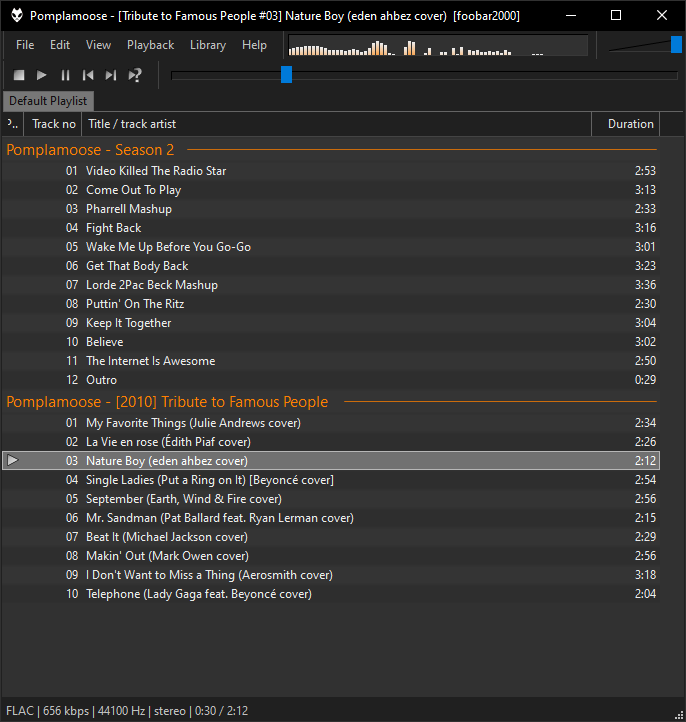Select track My Favorite Things (Julie Andrews cover)
This screenshot has width=686, height=722.
(x=331, y=423)
